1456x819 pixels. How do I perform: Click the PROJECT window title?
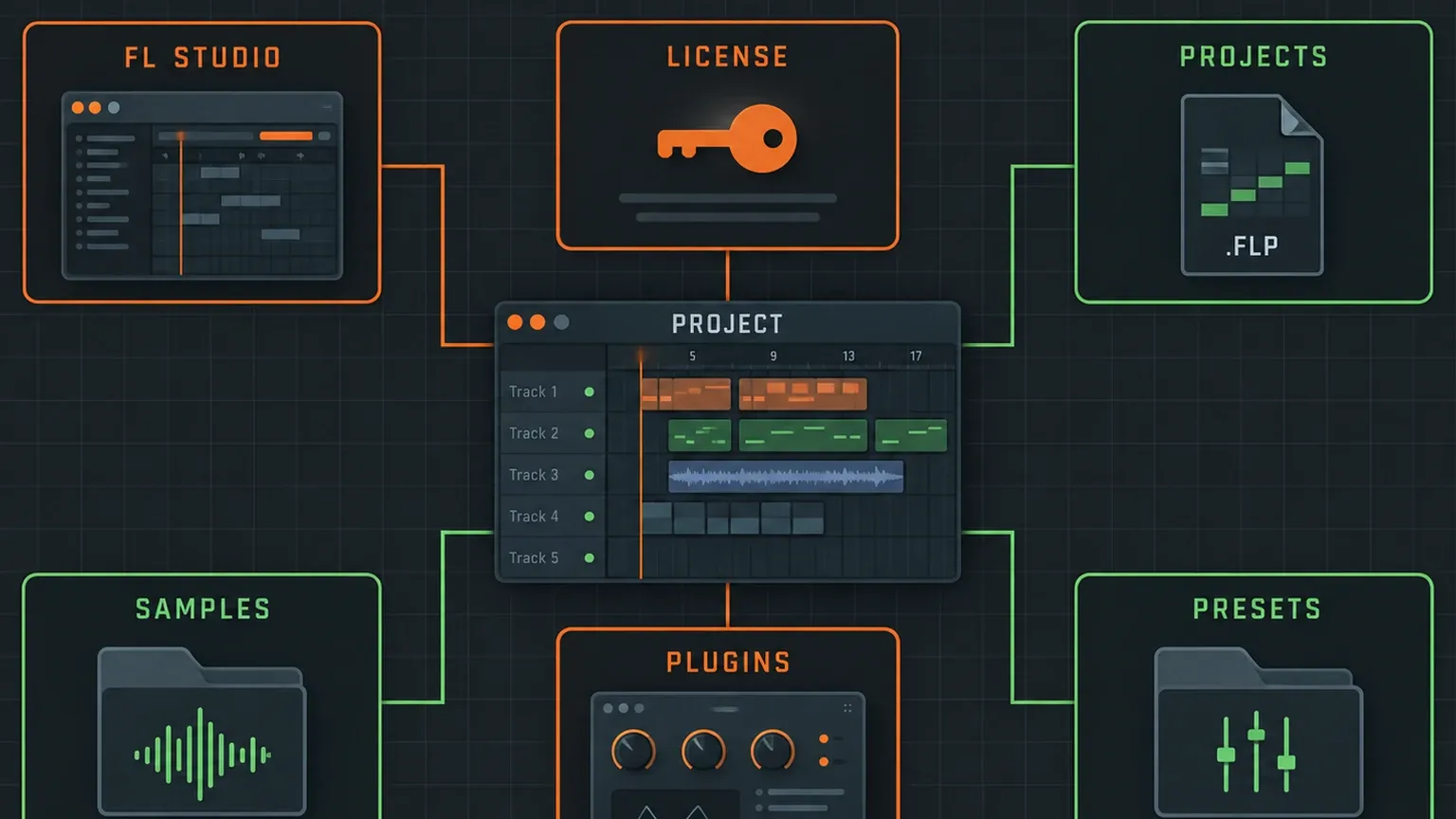tap(727, 324)
